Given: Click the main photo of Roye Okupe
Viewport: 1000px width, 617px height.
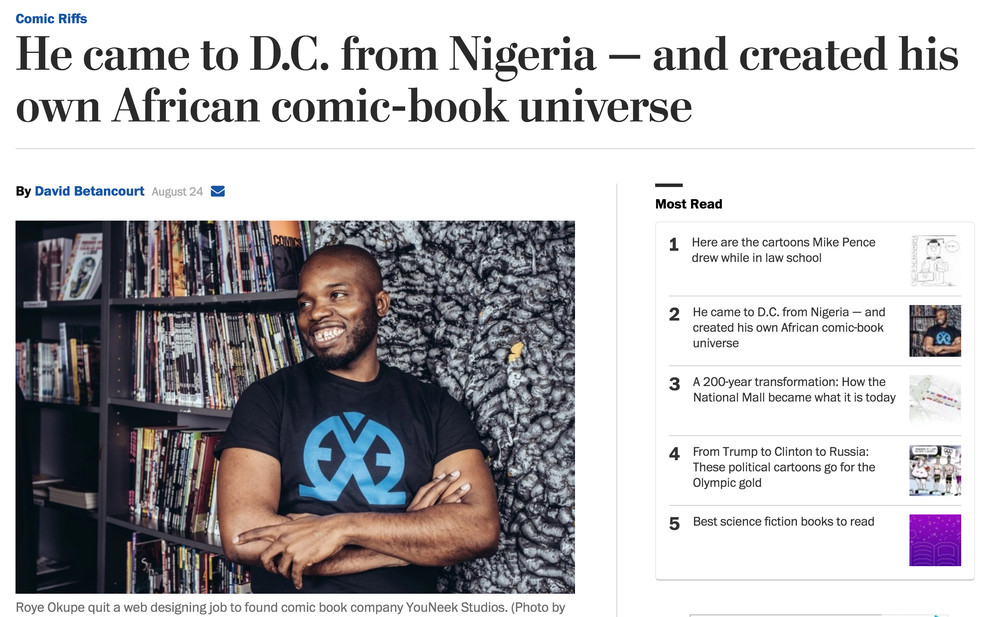Looking at the screenshot, I should click(x=295, y=407).
